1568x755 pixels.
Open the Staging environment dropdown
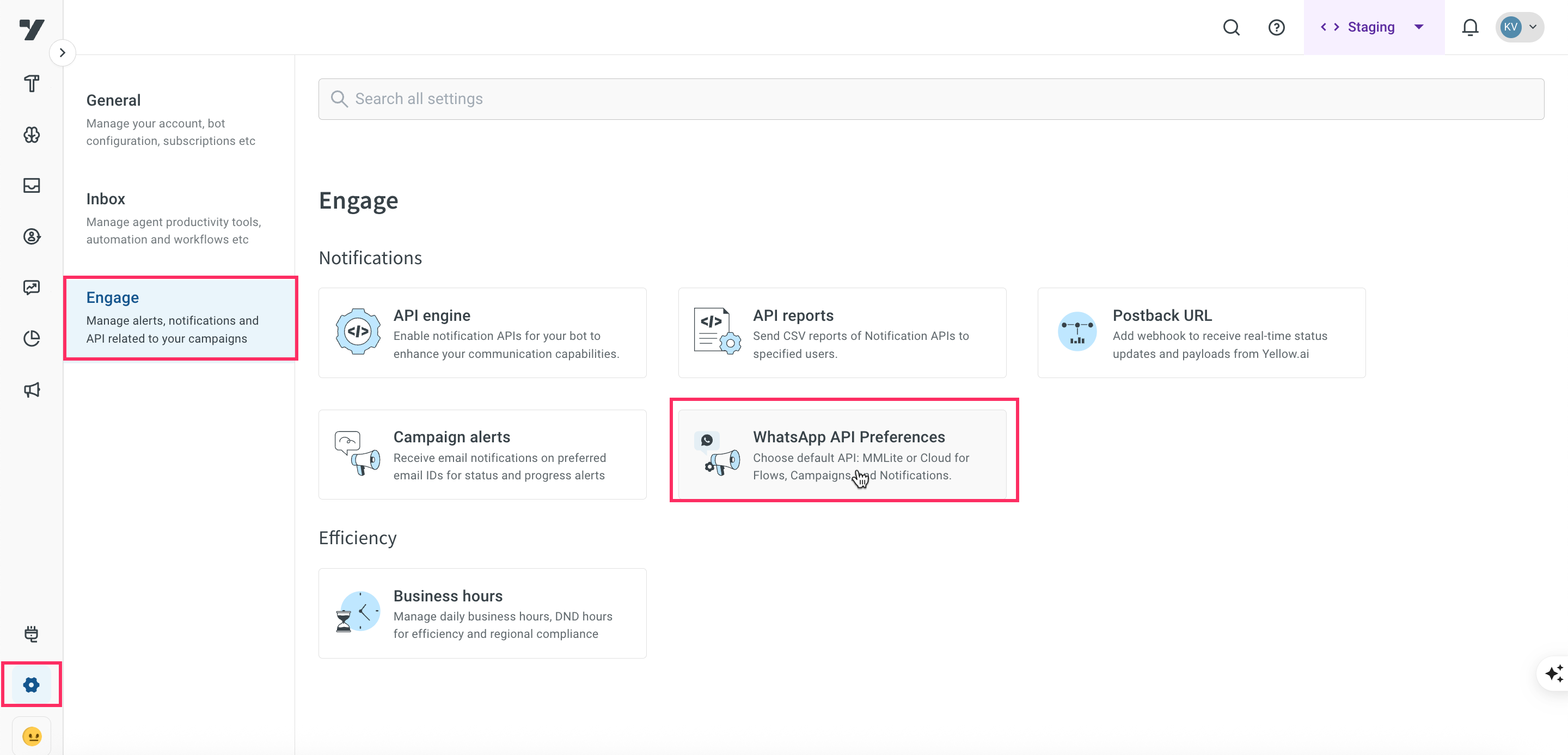(x=1373, y=27)
